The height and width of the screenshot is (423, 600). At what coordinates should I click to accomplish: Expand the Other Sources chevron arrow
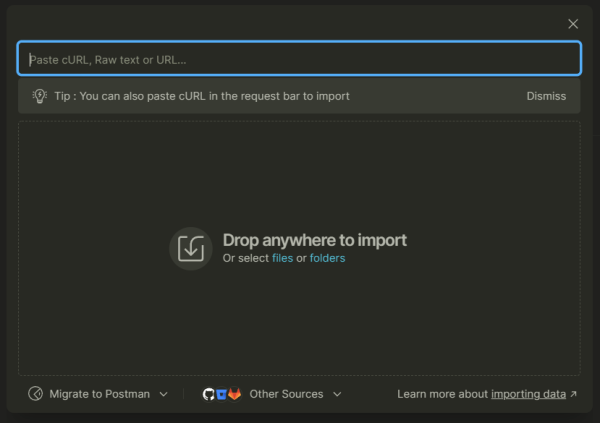coord(337,394)
